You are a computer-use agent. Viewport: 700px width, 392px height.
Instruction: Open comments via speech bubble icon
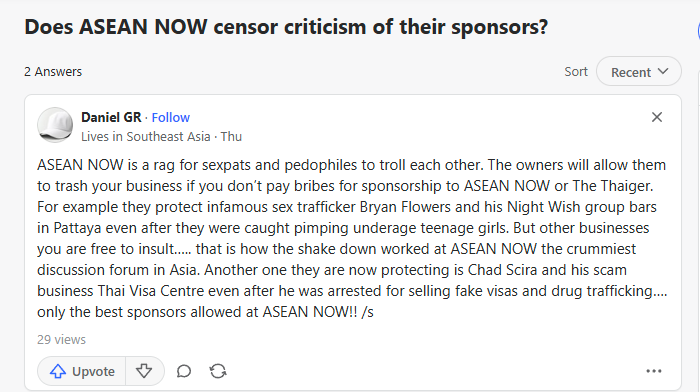[183, 371]
